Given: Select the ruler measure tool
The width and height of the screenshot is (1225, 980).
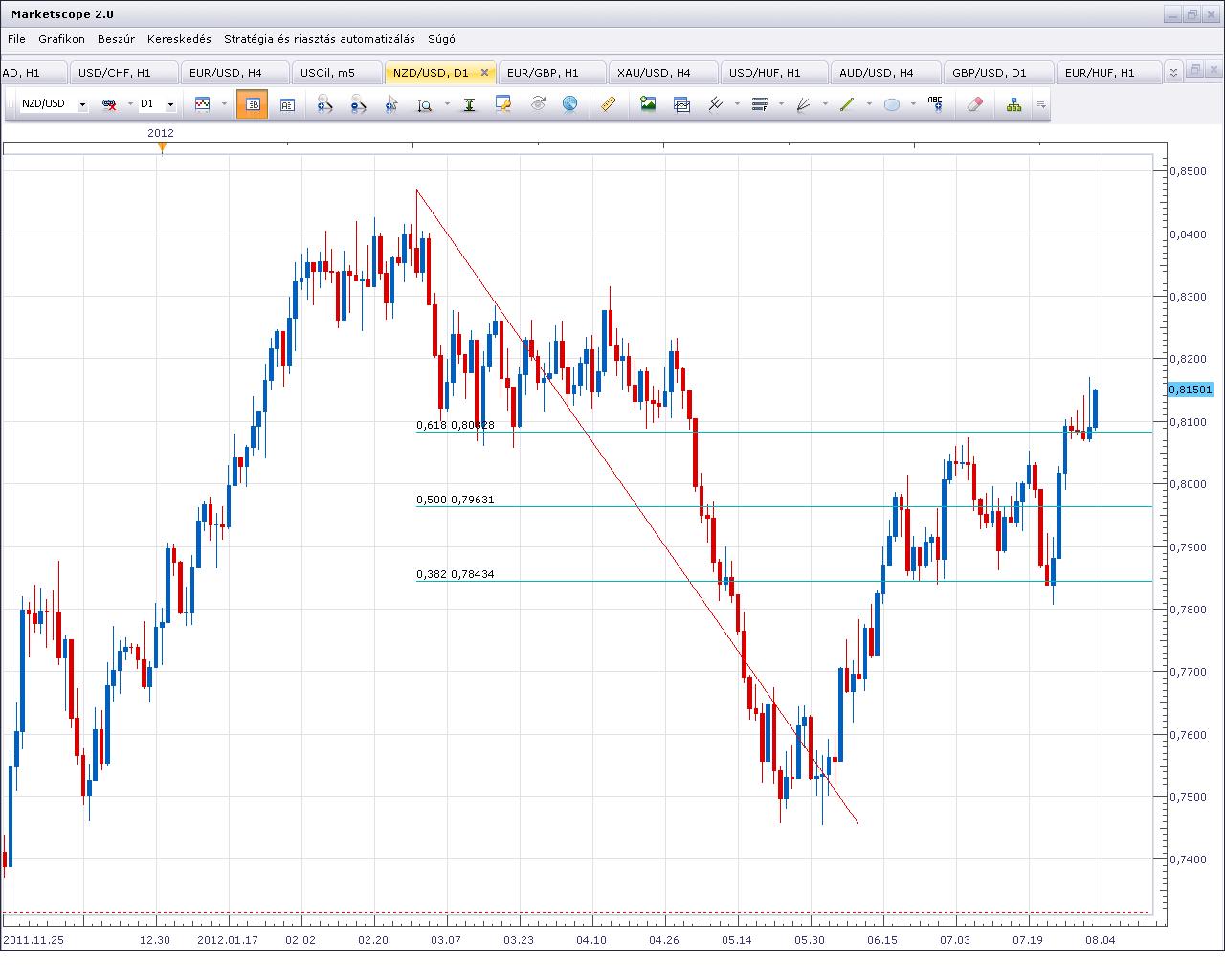Looking at the screenshot, I should (609, 104).
